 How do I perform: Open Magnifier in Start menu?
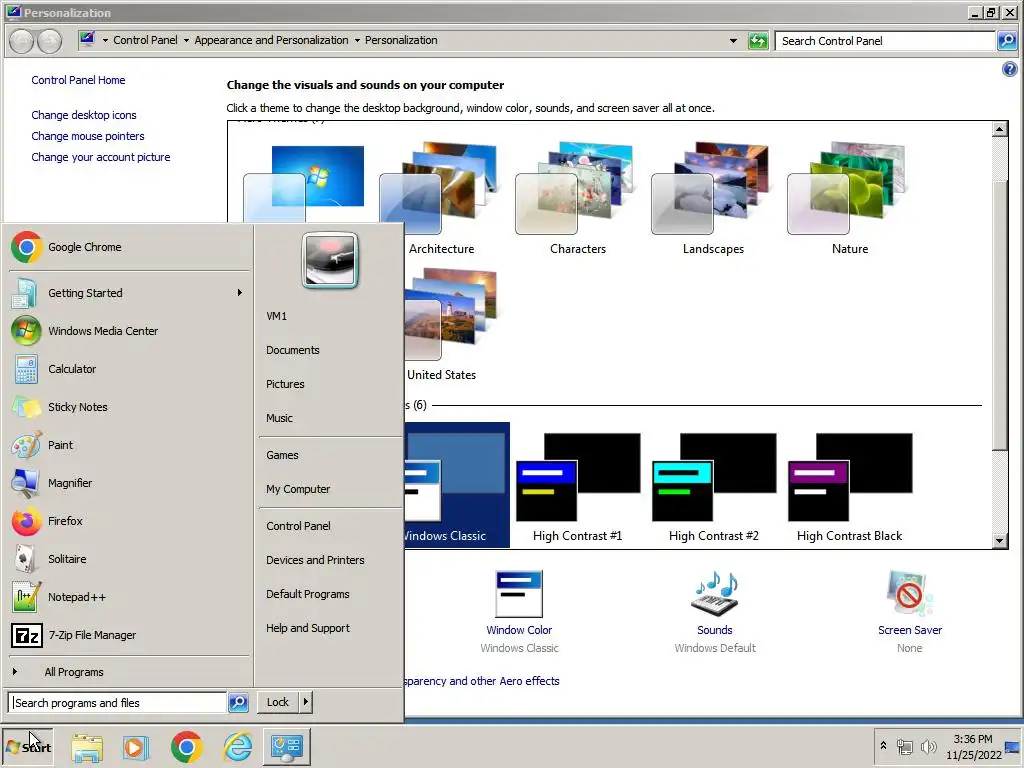(129, 483)
